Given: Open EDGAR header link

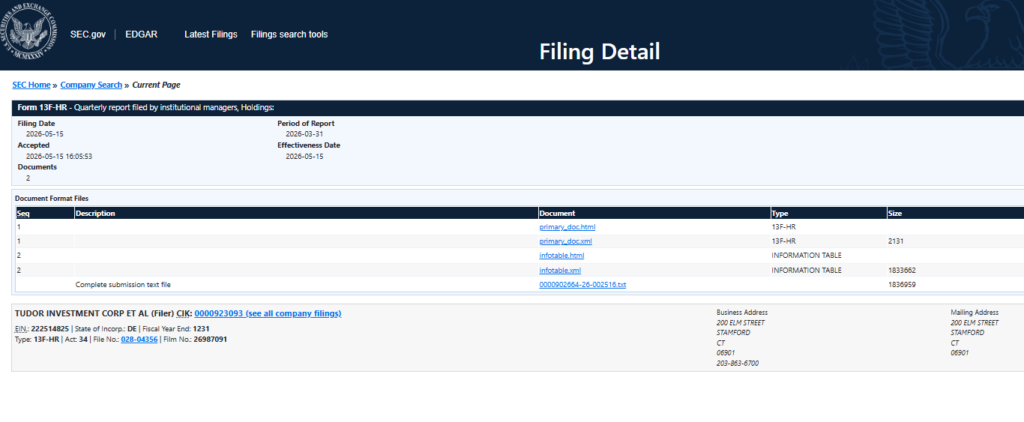Looking at the screenshot, I should pos(141,35).
